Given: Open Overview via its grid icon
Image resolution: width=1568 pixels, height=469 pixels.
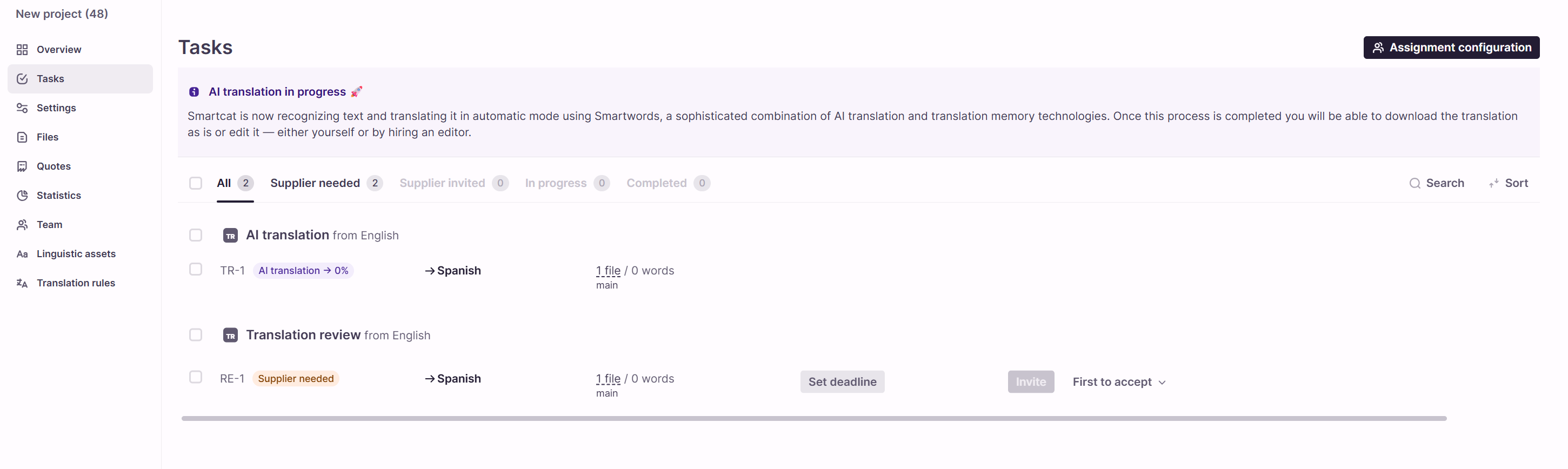Looking at the screenshot, I should click(22, 49).
